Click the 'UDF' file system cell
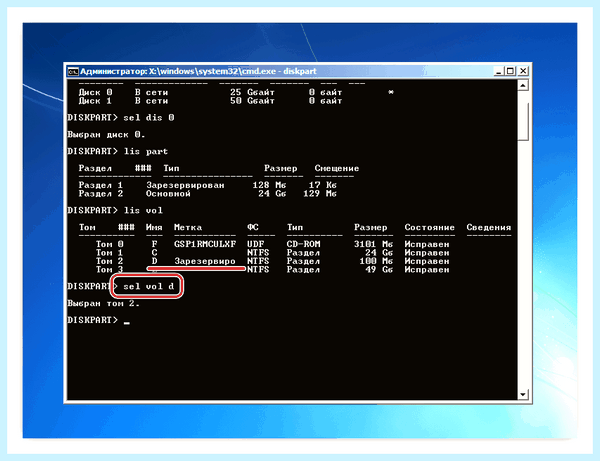Screen dimensions: 600x461 (x=256, y=244)
